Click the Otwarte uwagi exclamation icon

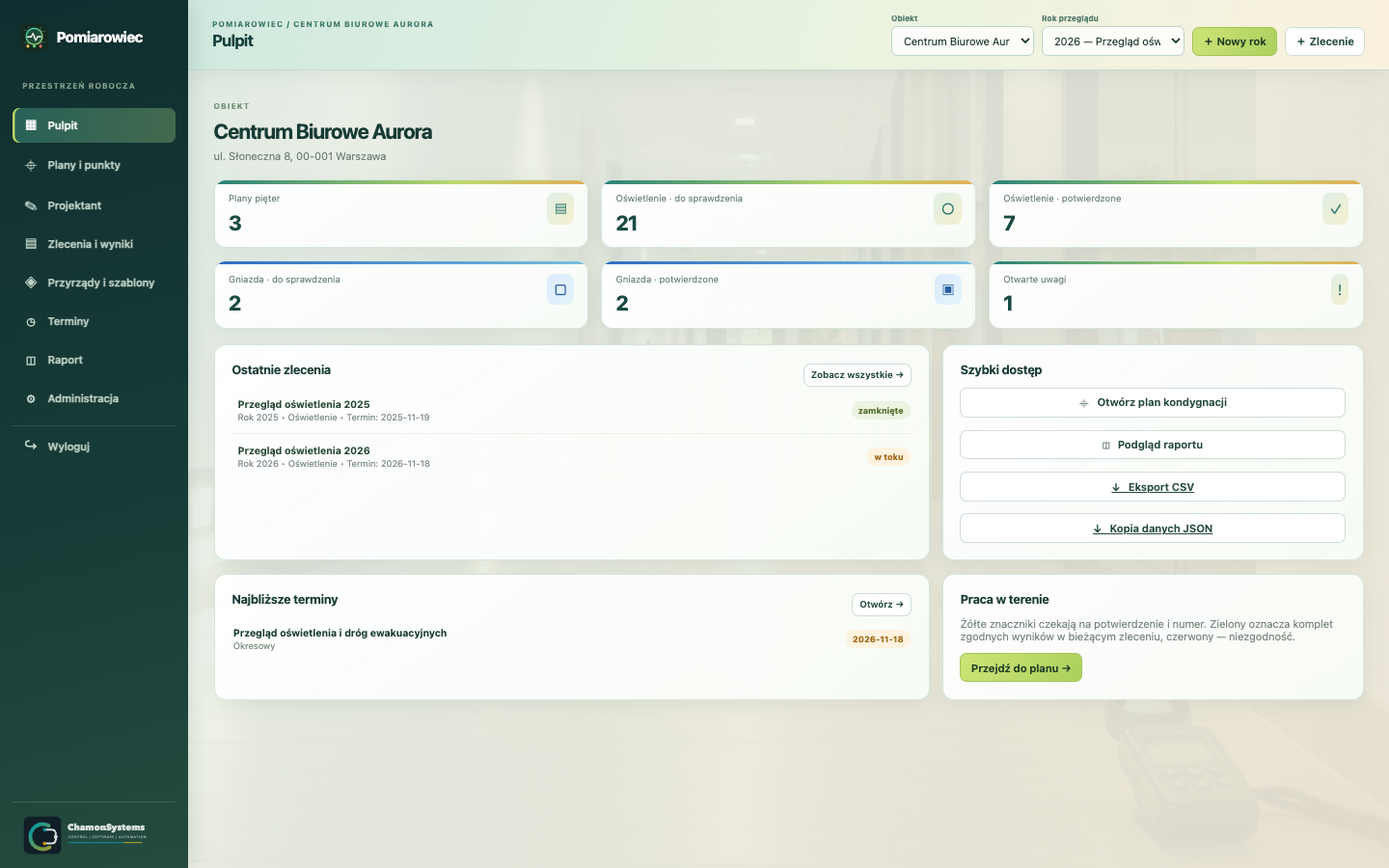pyautogui.click(x=1340, y=289)
